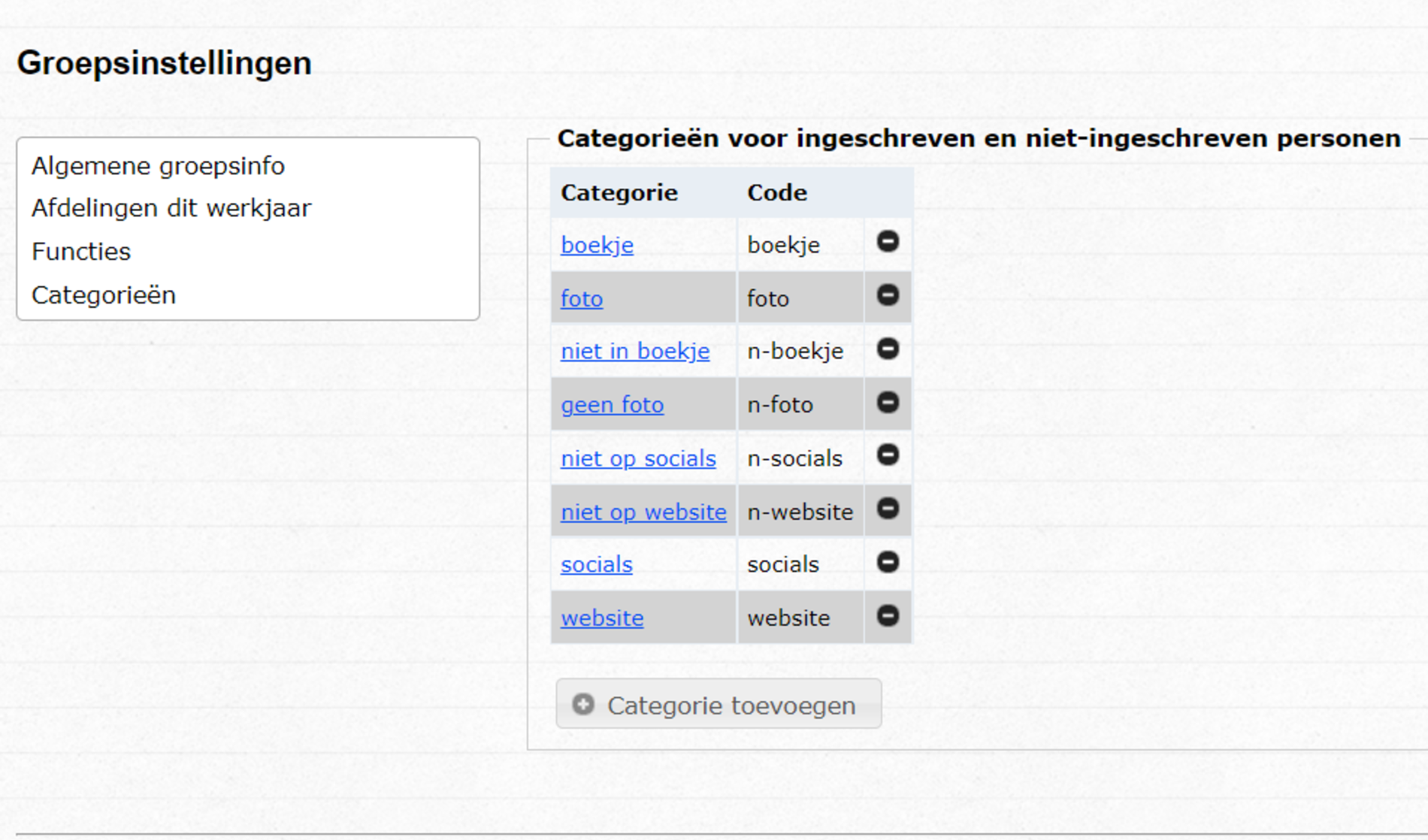Image resolution: width=1428 pixels, height=840 pixels.
Task: Remove the socials category (code socials) minus icon
Action: (888, 562)
